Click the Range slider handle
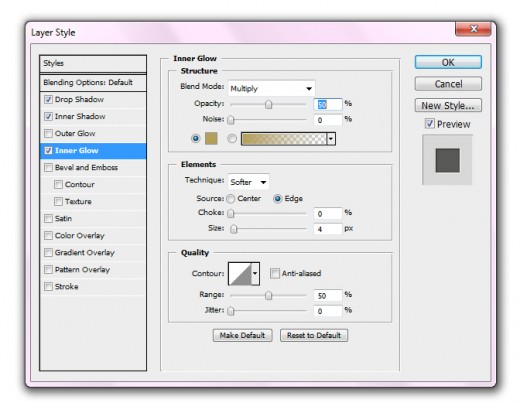 point(268,296)
